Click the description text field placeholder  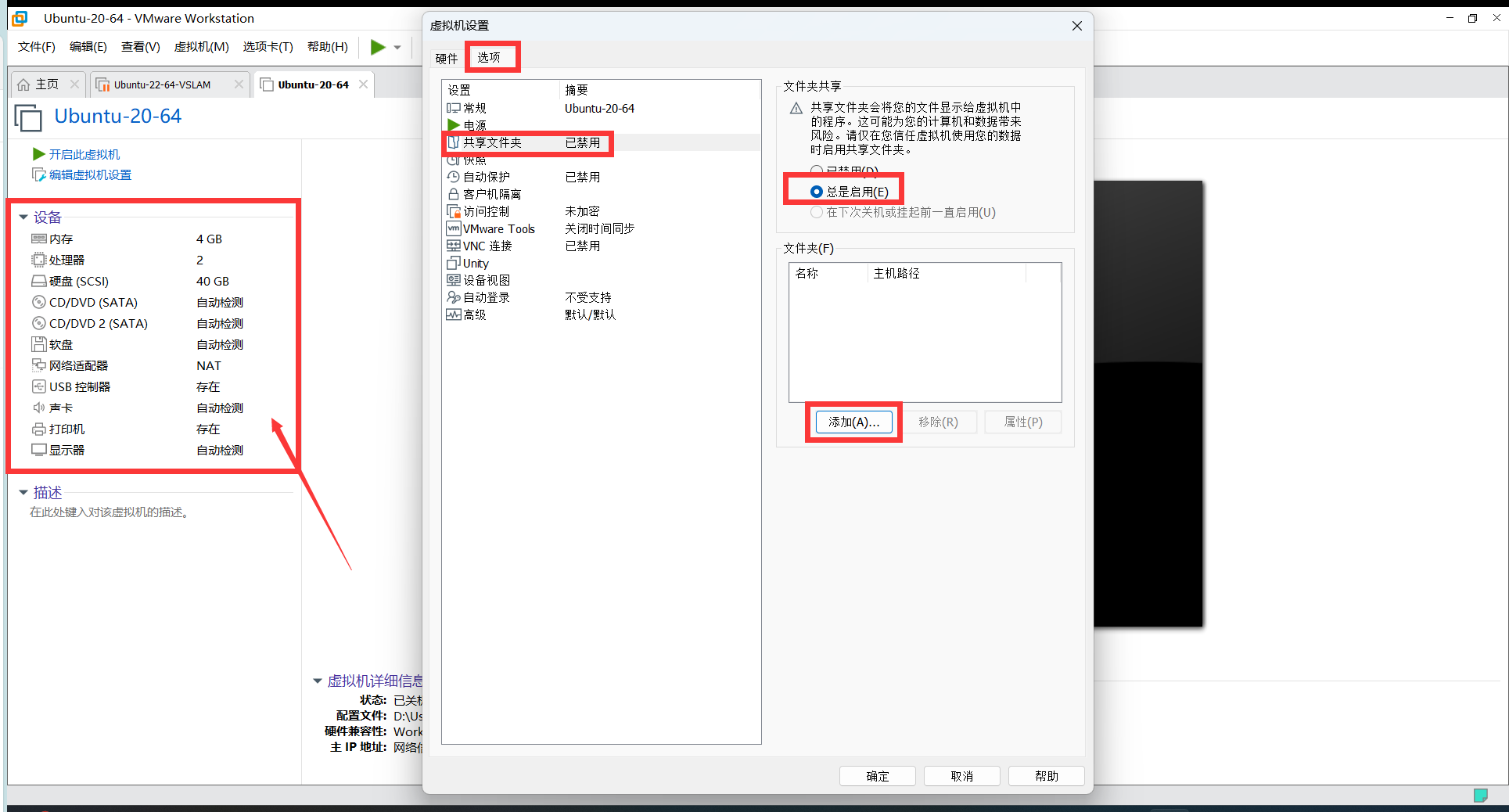(x=110, y=512)
